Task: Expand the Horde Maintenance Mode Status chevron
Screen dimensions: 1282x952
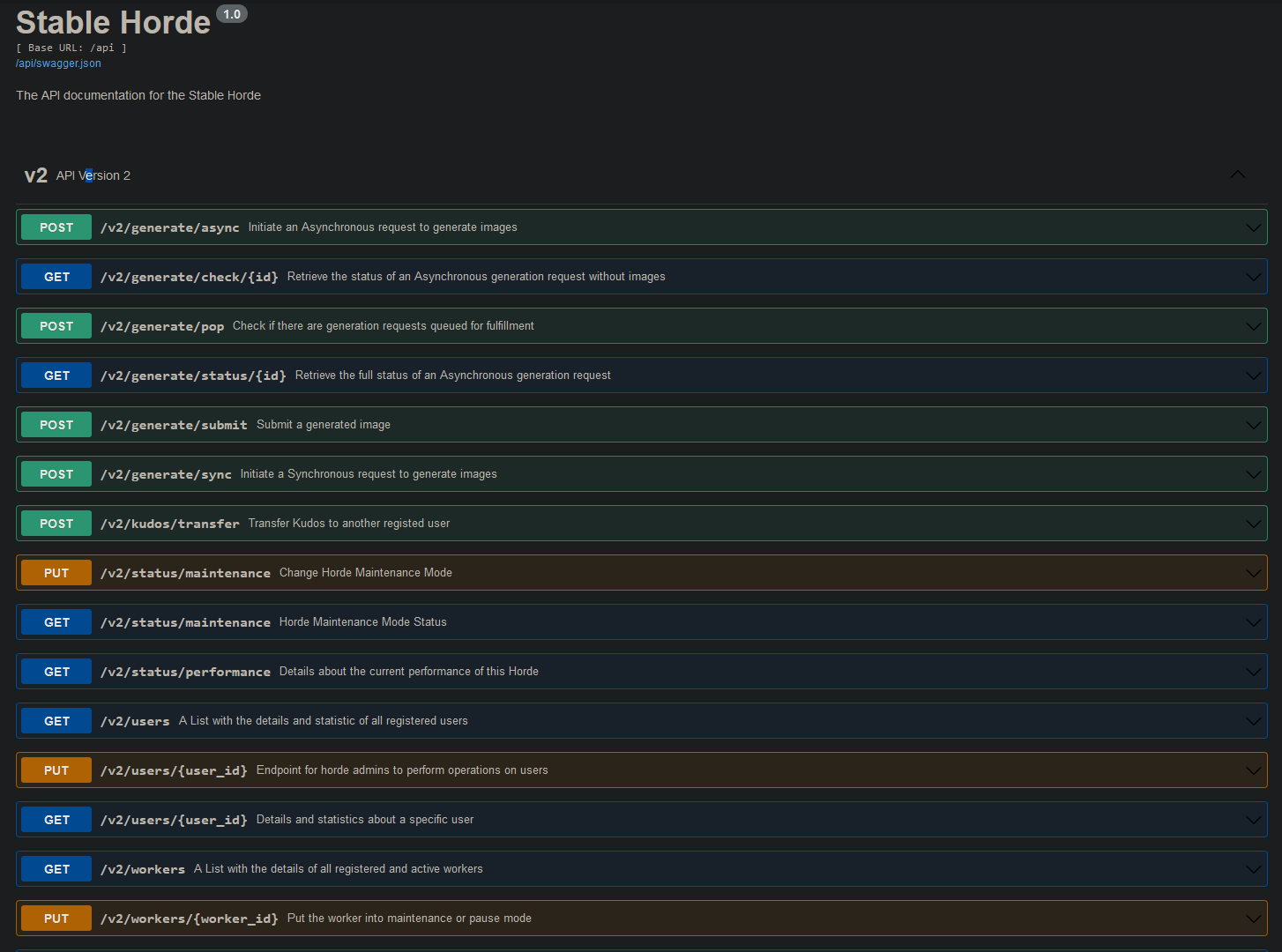Action: pyautogui.click(x=1253, y=622)
